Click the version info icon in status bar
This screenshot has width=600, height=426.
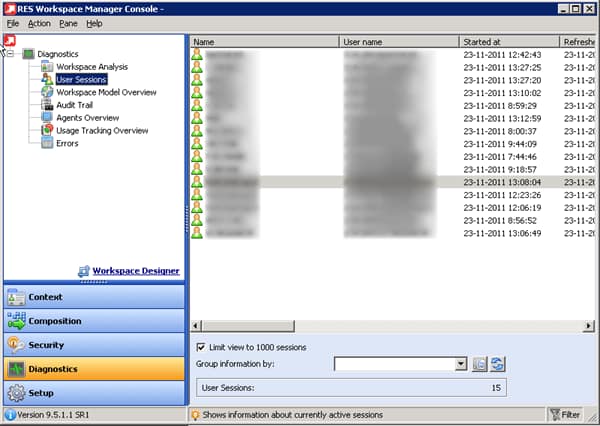pos(10,415)
